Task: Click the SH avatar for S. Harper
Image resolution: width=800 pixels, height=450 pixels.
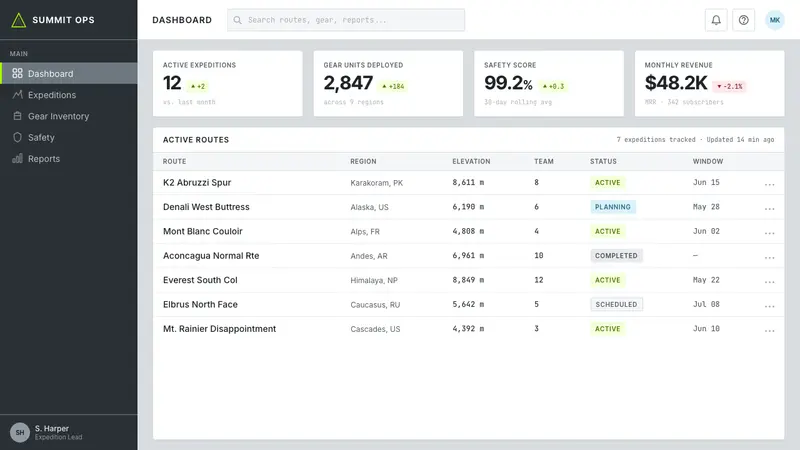Action: tap(19, 432)
